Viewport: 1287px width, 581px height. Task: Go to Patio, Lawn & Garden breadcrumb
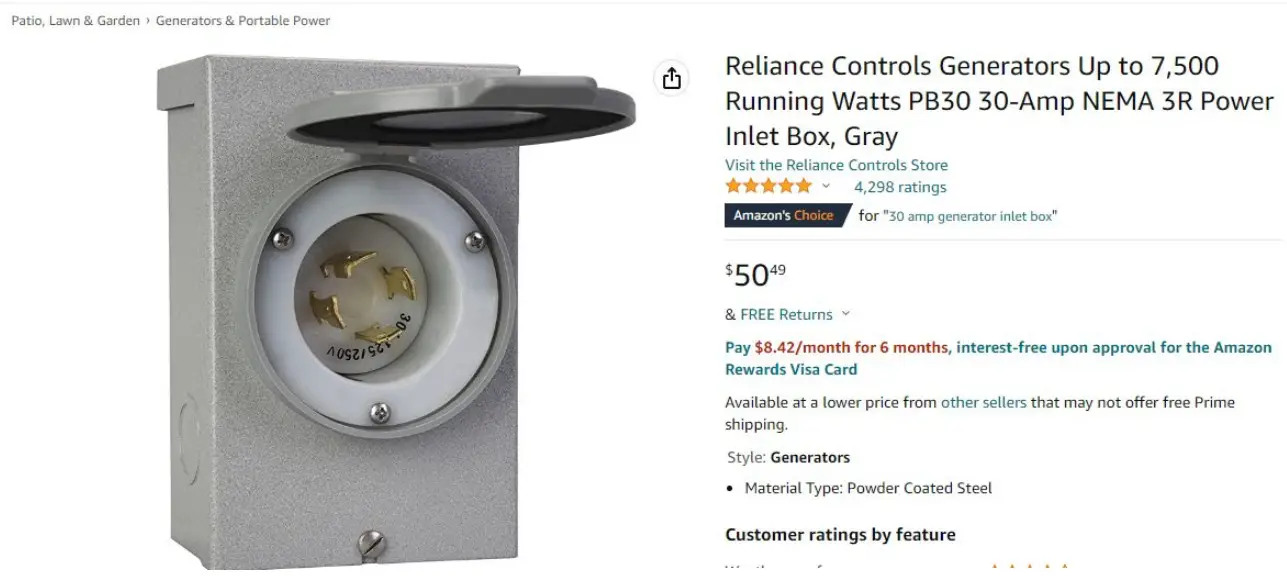click(x=76, y=21)
